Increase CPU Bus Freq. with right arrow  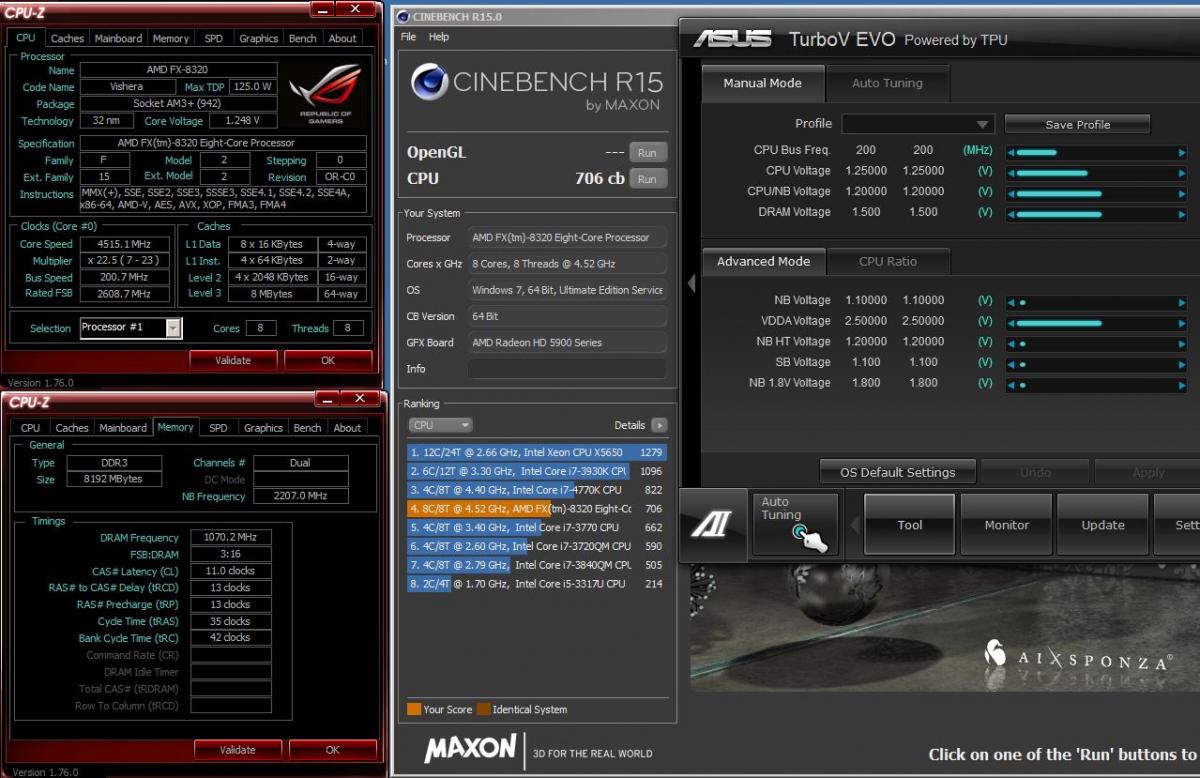pyautogui.click(x=1182, y=152)
